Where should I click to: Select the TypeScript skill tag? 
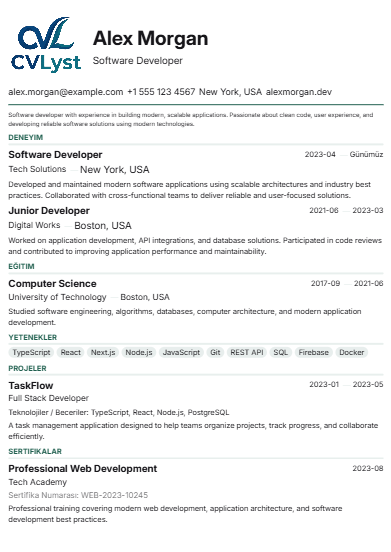tap(31, 352)
